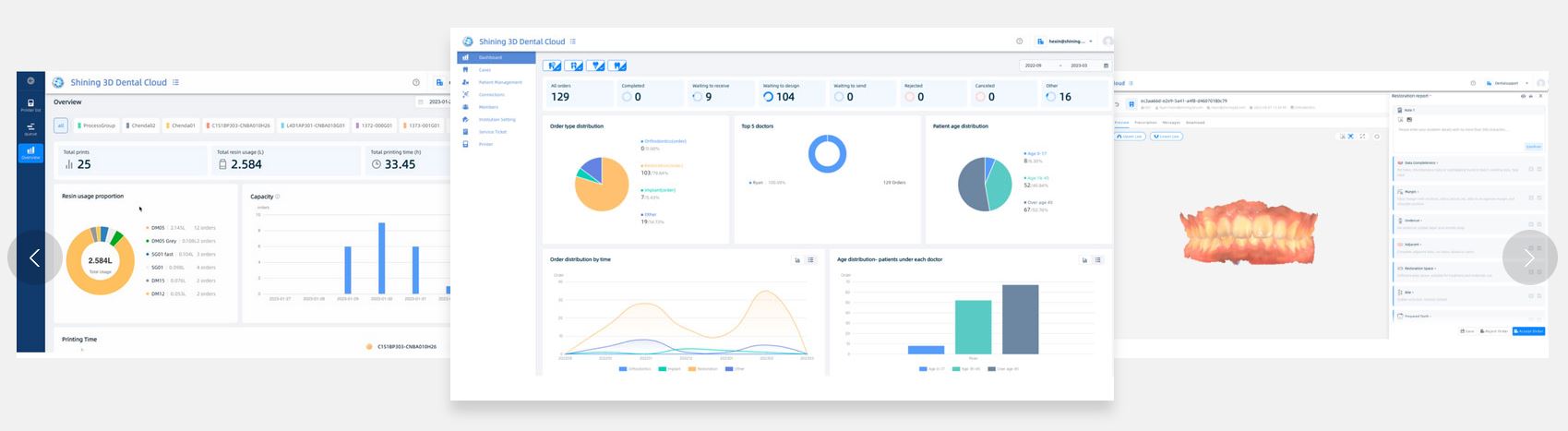
Task: Click Note text area in restoration report
Action: tap(1466, 130)
